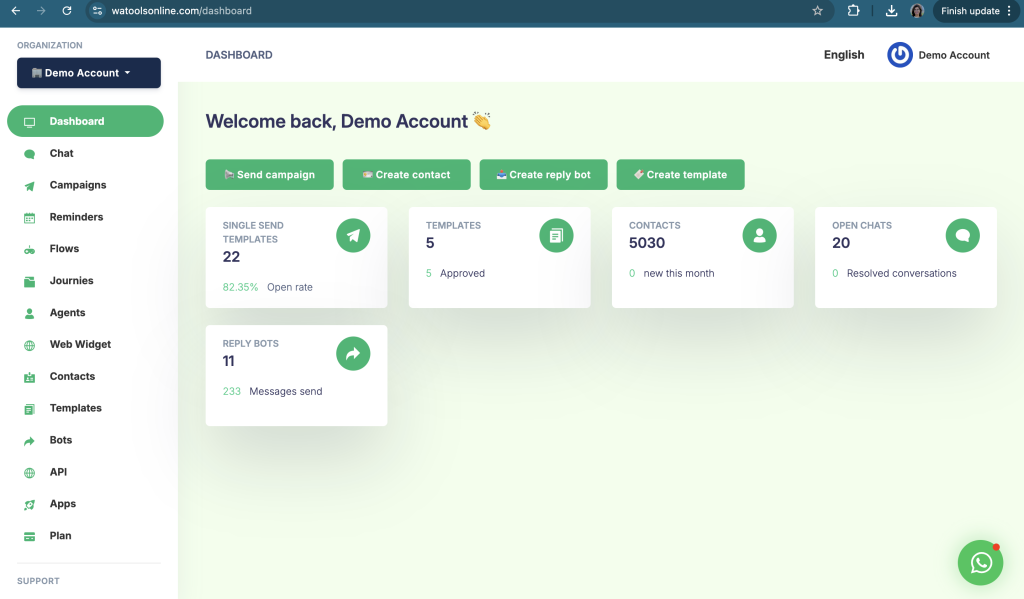Open Templates label in sidebar
1024x599 pixels.
click(x=76, y=408)
